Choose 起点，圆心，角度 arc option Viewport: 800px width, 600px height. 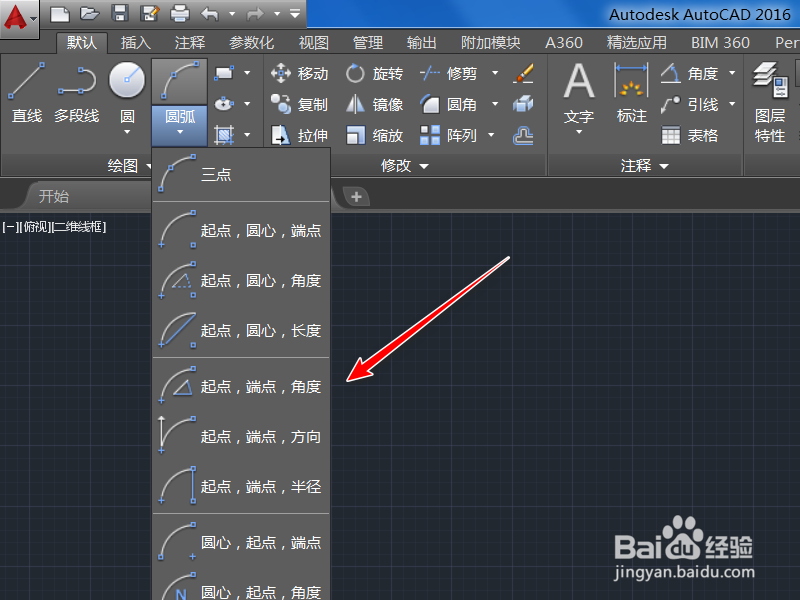point(241,281)
